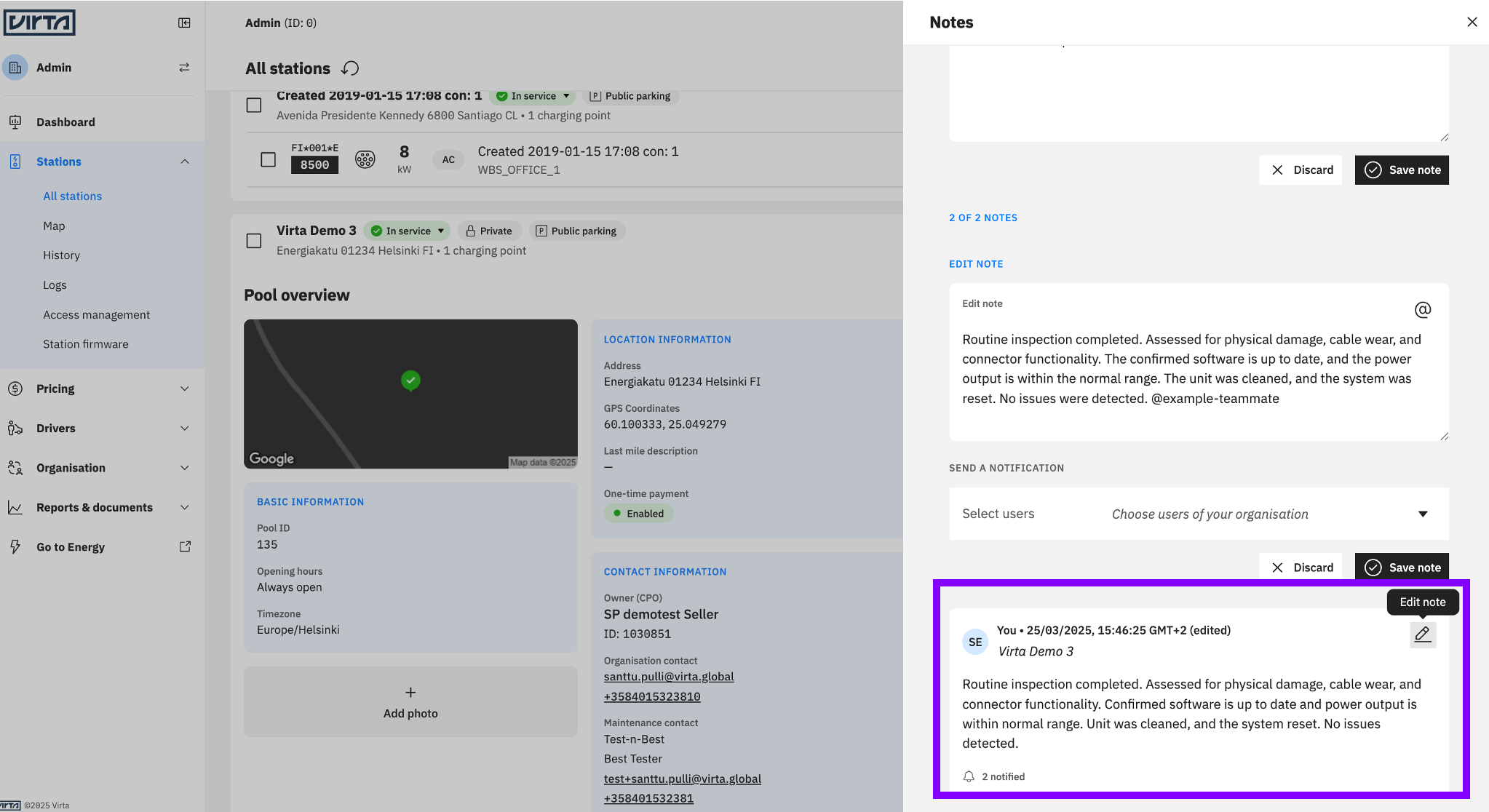The image size is (1489, 812).
Task: Click into the Edit note text area
Action: tap(1199, 362)
